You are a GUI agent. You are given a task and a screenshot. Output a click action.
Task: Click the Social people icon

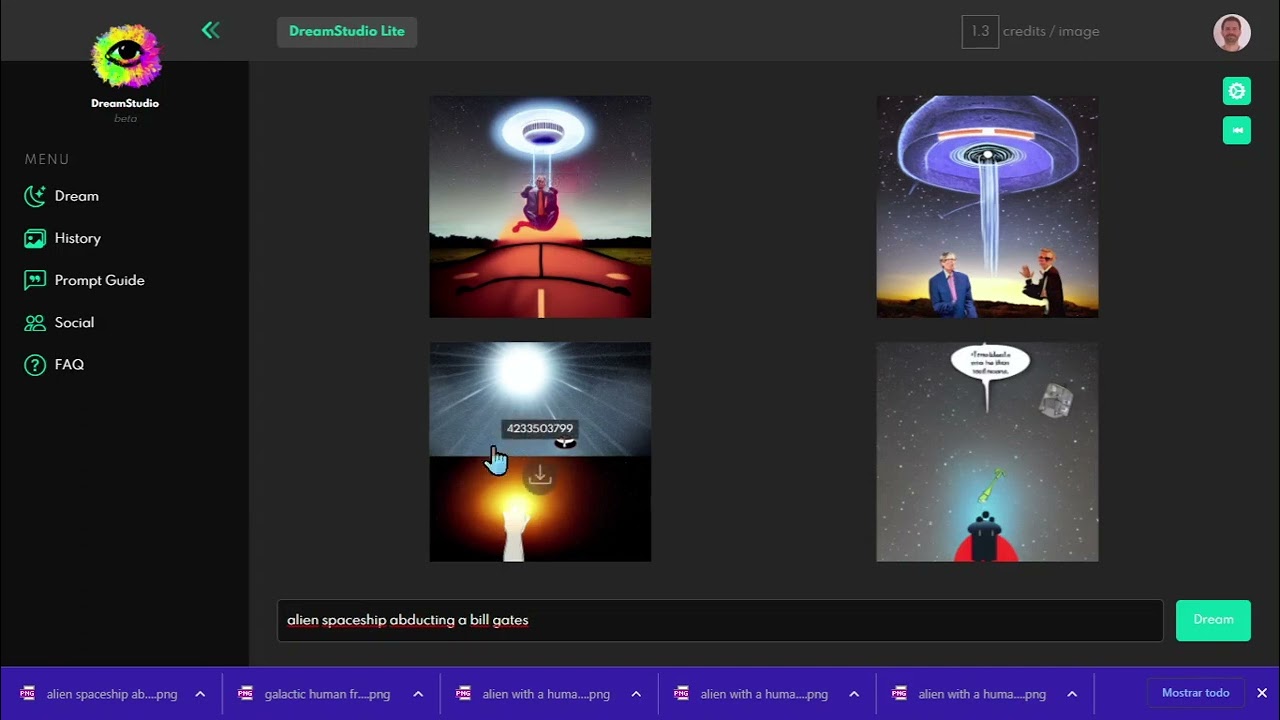point(35,323)
